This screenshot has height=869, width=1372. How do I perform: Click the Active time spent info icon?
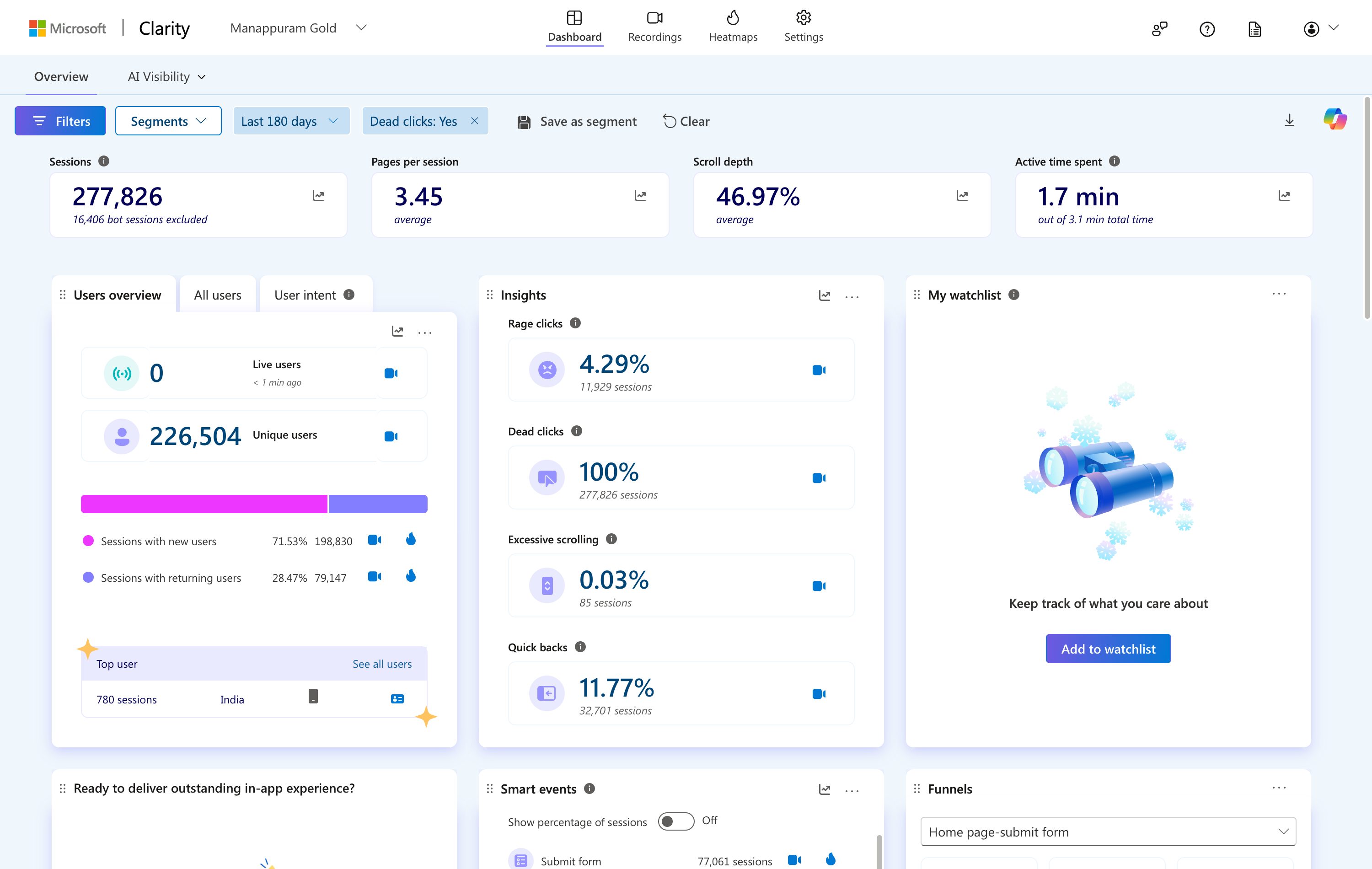(x=1115, y=161)
